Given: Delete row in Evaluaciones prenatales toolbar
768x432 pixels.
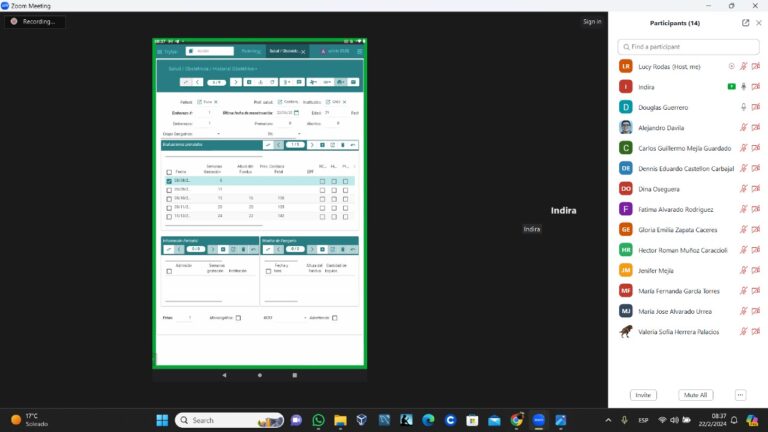Looking at the screenshot, I should tap(342, 145).
